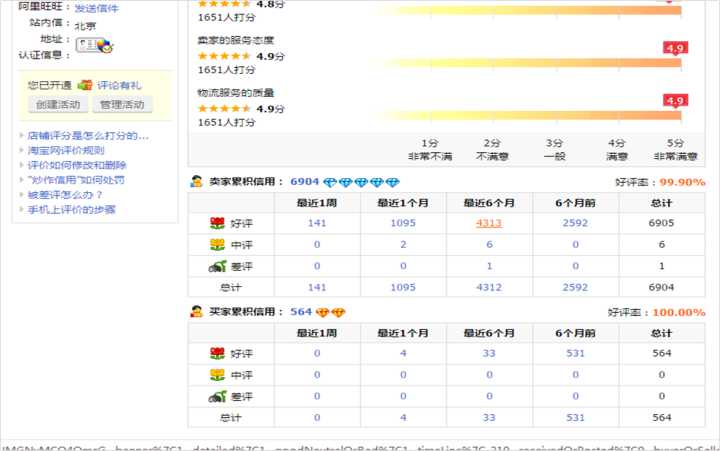Screen dimensions: 720x451
Task: Click the buyer avatar icon by 买家累积信用
Action: click(x=196, y=312)
